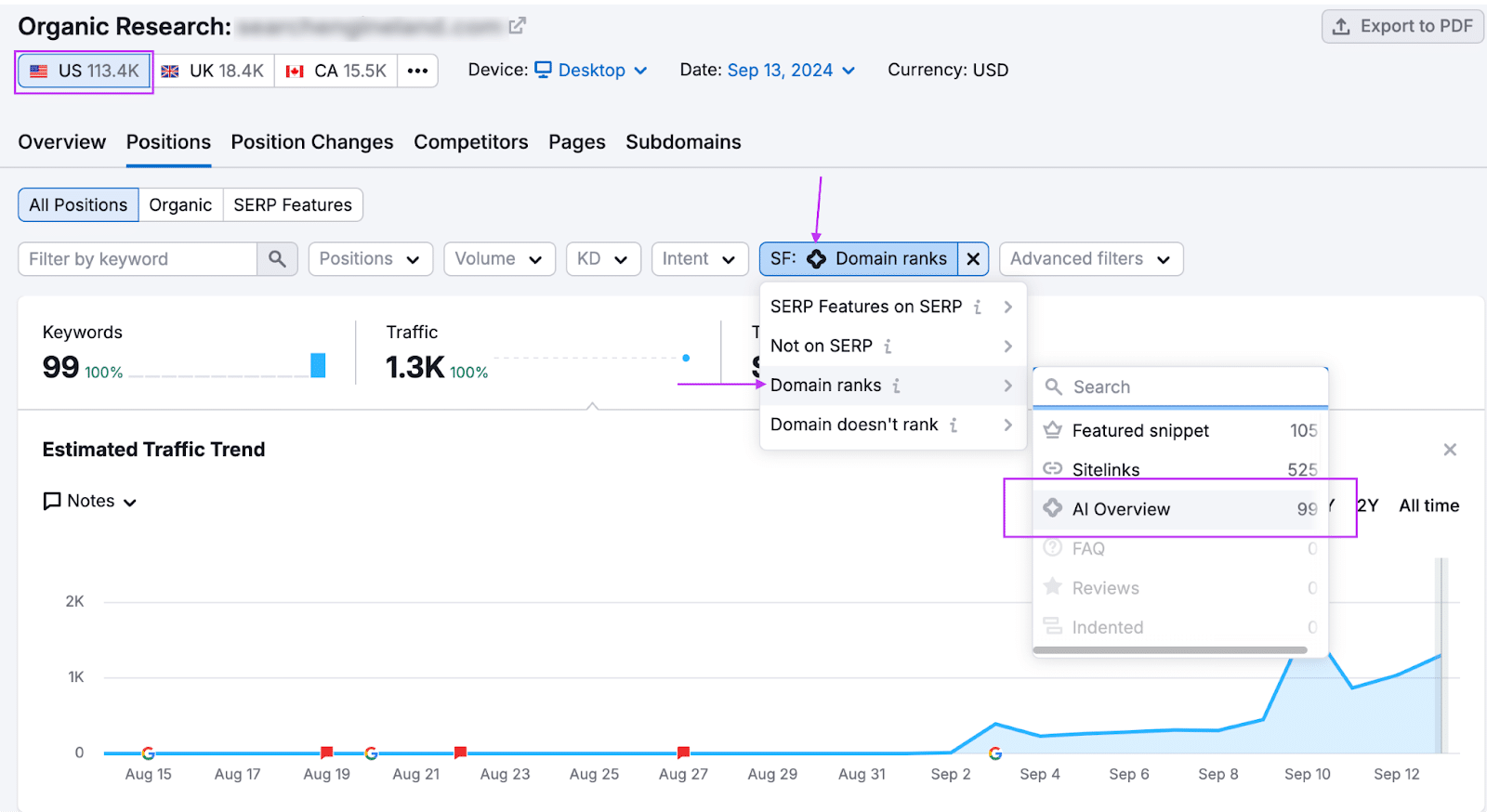Switch to the Competitors tab
The width and height of the screenshot is (1487, 812).
tap(471, 142)
